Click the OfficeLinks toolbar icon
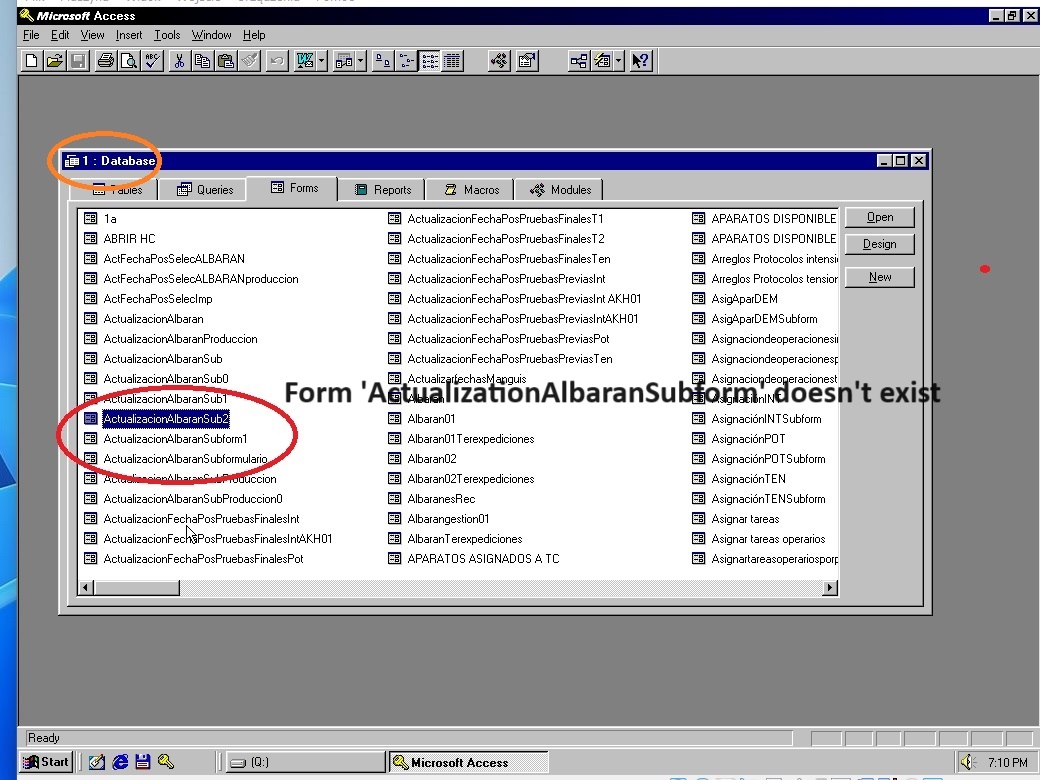 click(305, 61)
